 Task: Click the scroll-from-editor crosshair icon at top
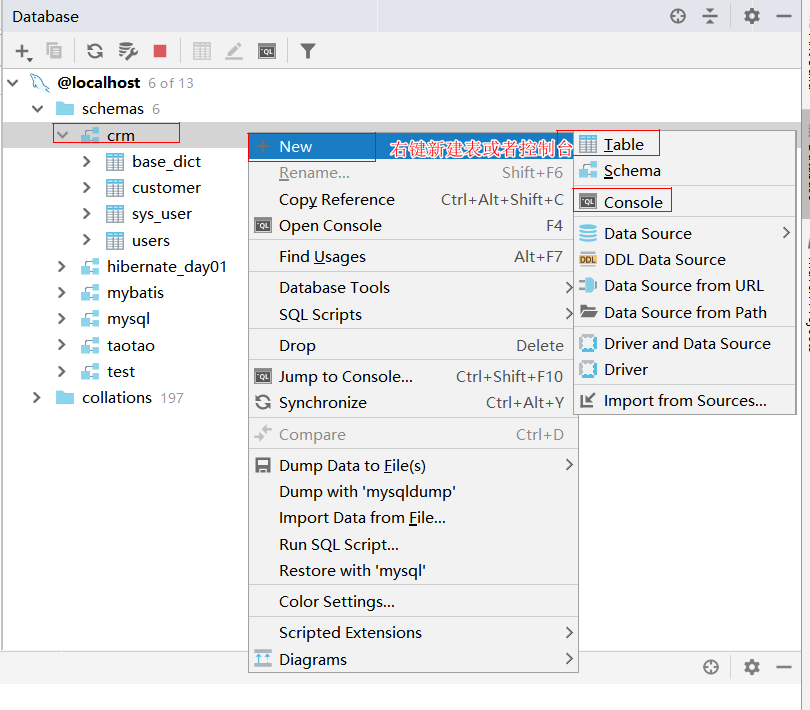(x=678, y=16)
